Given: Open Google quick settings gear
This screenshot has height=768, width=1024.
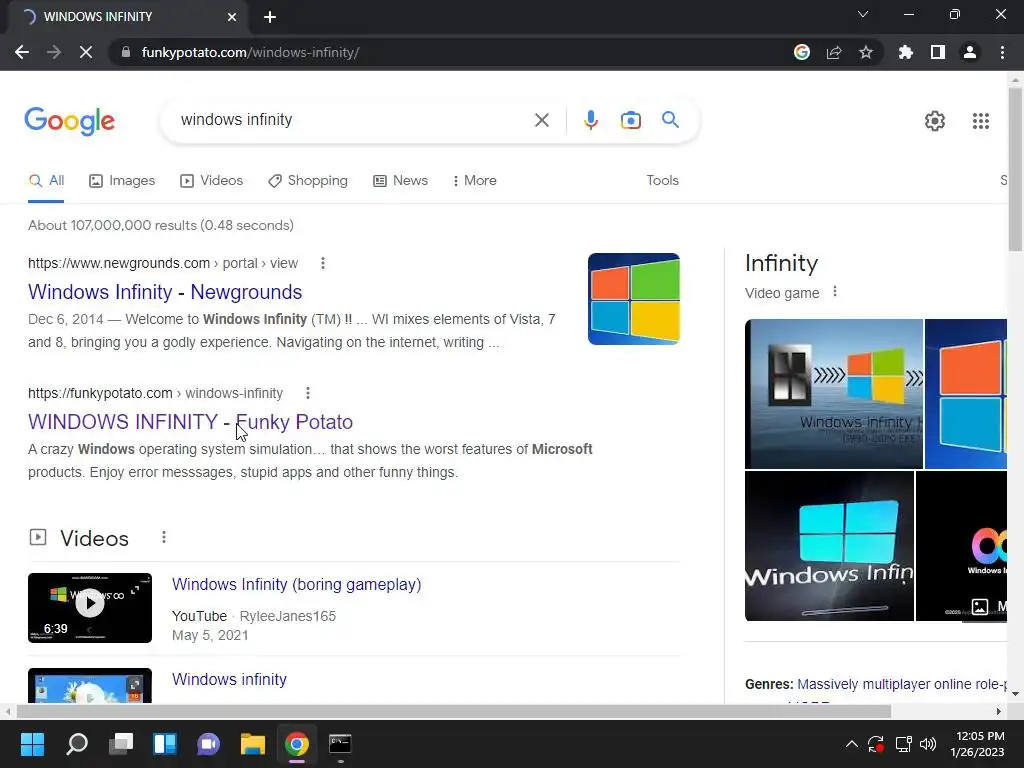Looking at the screenshot, I should (935, 121).
